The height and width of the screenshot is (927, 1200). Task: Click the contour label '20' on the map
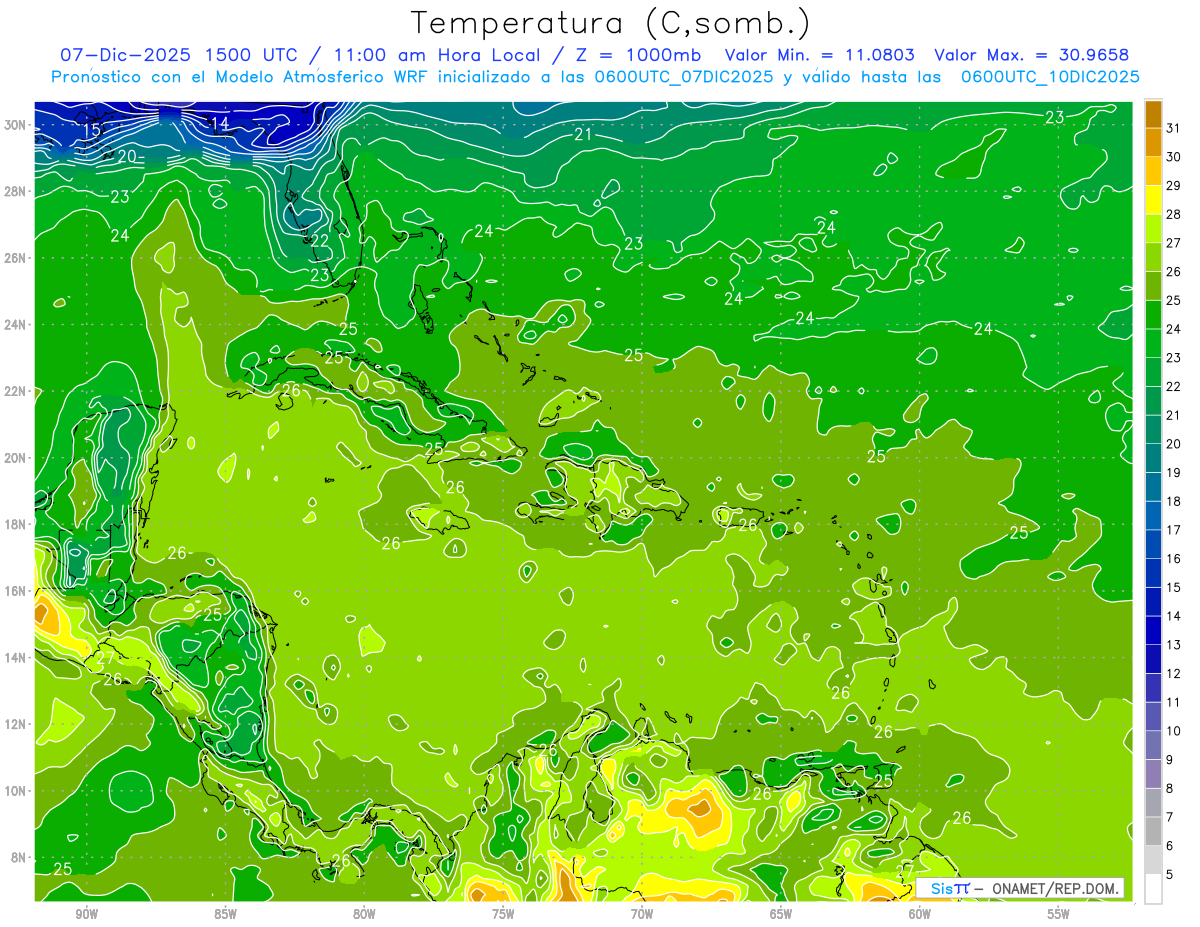pyautogui.click(x=127, y=157)
